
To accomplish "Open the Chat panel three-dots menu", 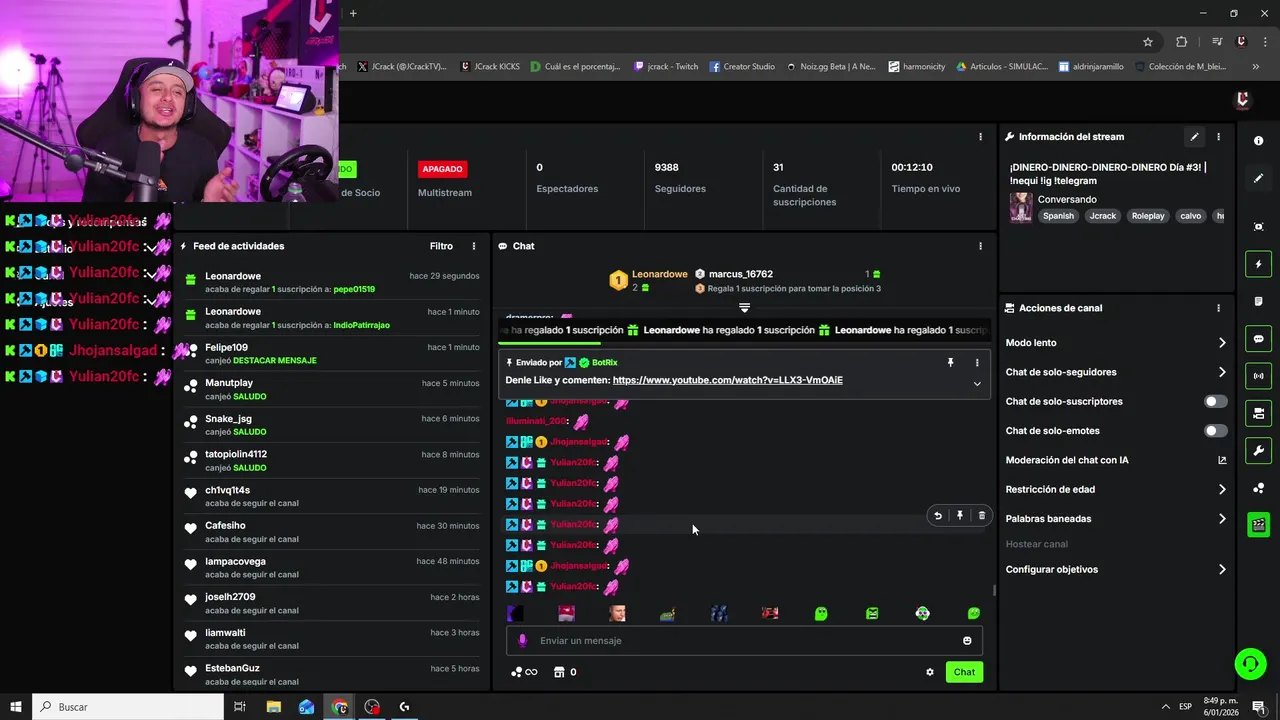I will 980,246.
